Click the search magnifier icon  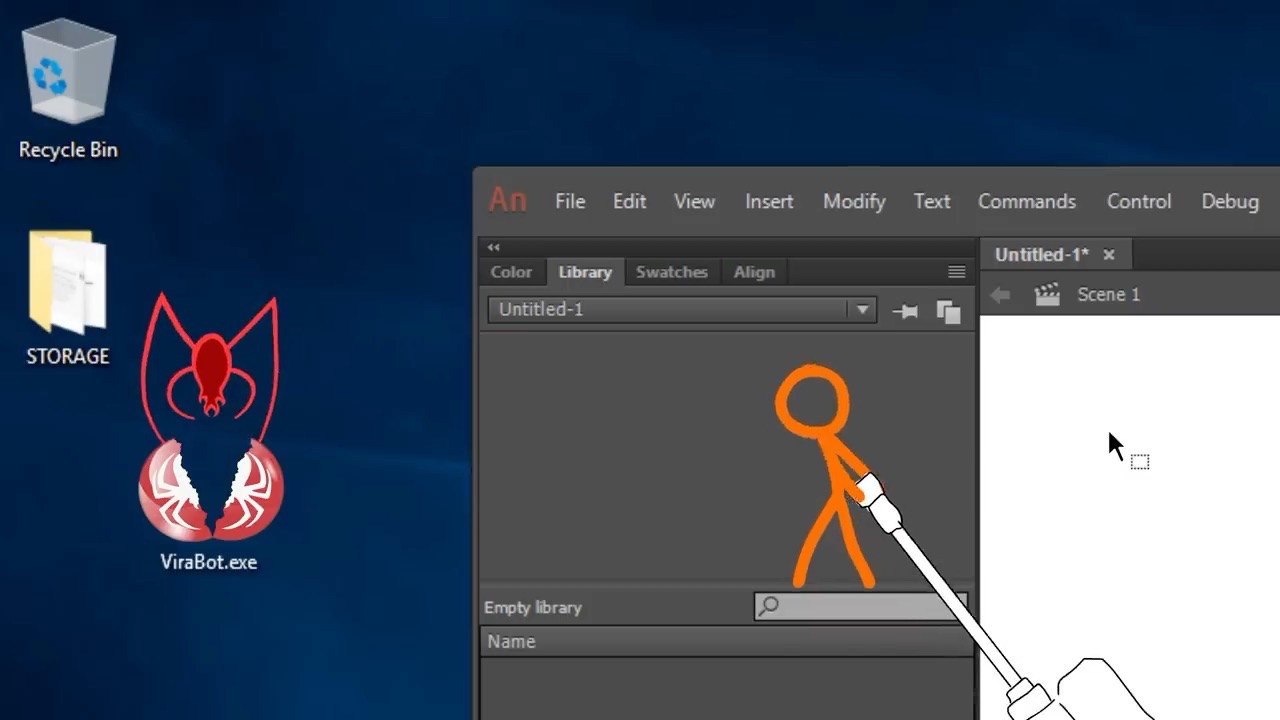tap(769, 606)
